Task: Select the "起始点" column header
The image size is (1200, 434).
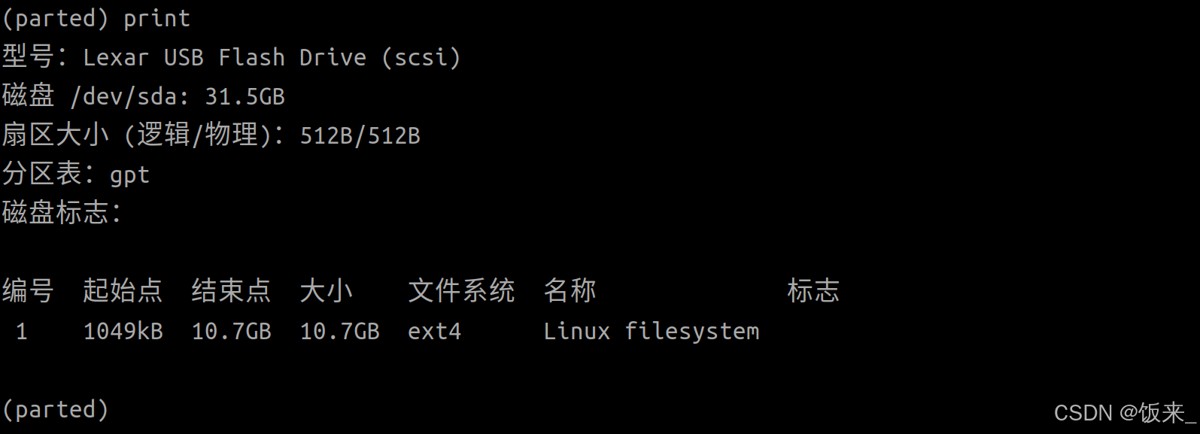Action: point(122,291)
